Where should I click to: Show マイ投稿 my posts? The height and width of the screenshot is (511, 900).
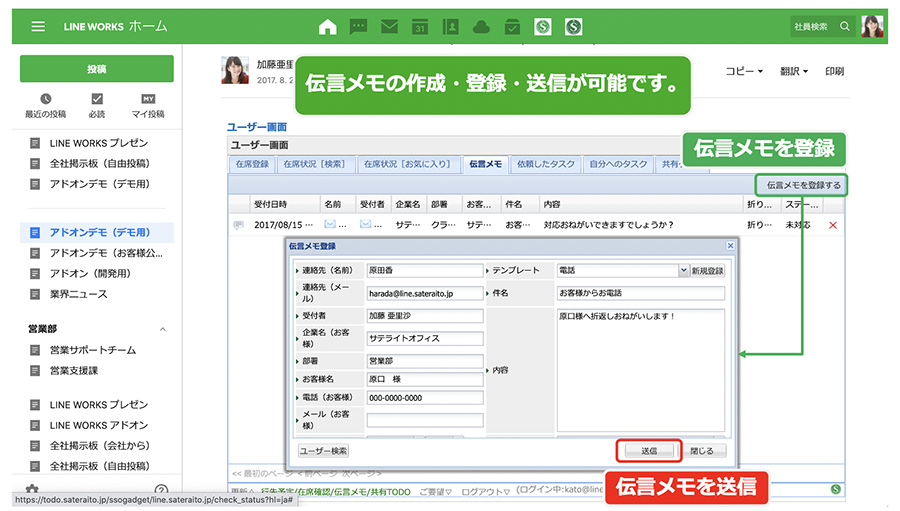tap(148, 106)
